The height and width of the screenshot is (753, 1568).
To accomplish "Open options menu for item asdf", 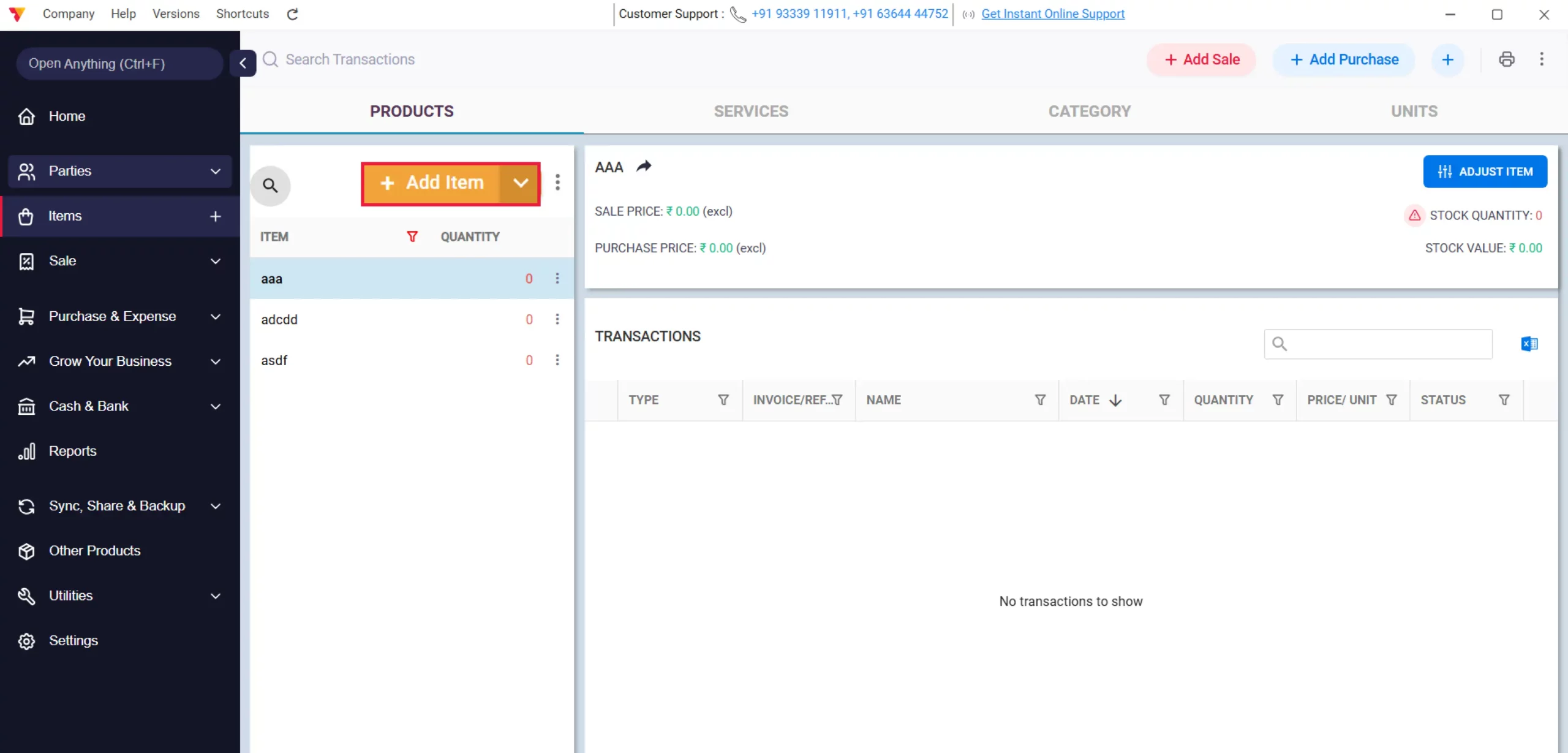I will pyautogui.click(x=557, y=360).
